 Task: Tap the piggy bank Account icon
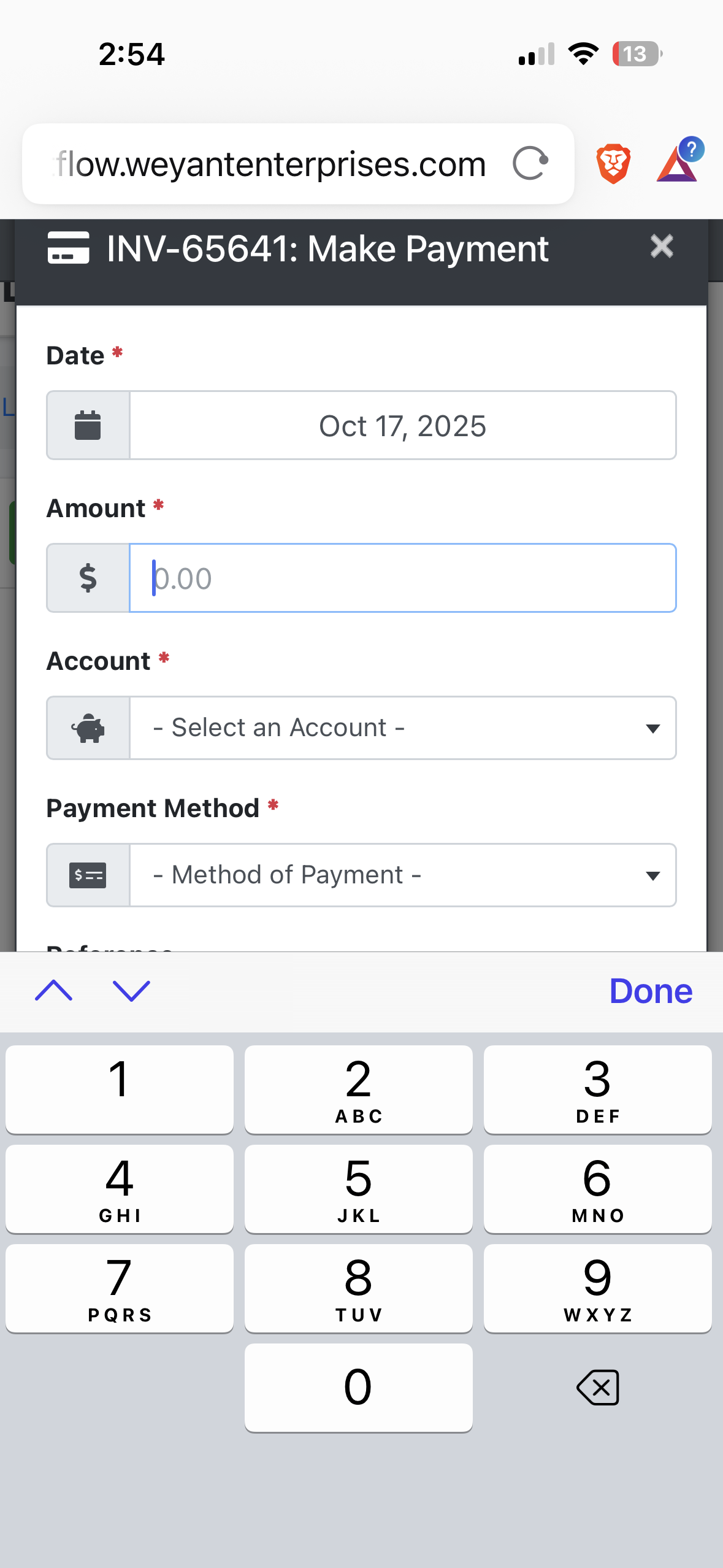tap(88, 728)
